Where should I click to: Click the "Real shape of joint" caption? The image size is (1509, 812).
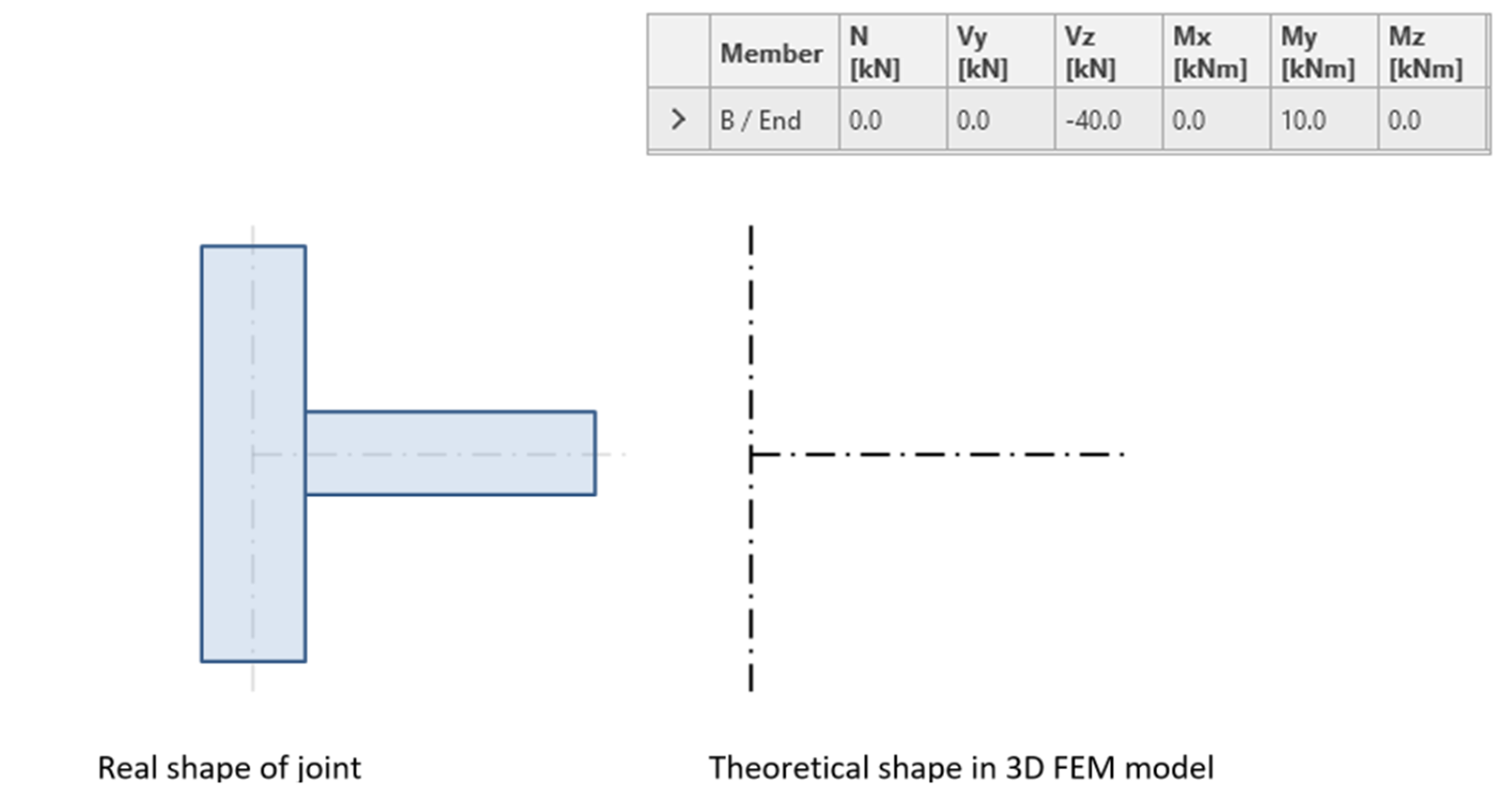[x=229, y=768]
